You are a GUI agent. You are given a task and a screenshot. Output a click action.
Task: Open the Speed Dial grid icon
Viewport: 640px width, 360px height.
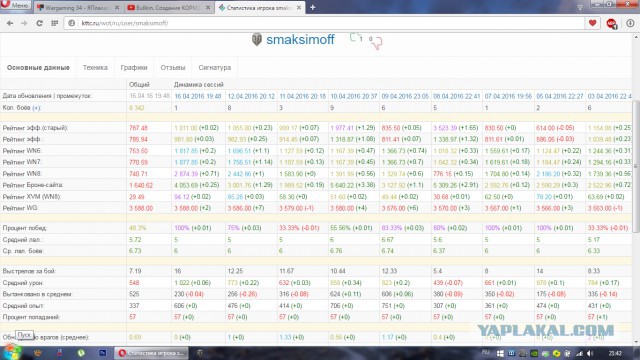(54, 23)
